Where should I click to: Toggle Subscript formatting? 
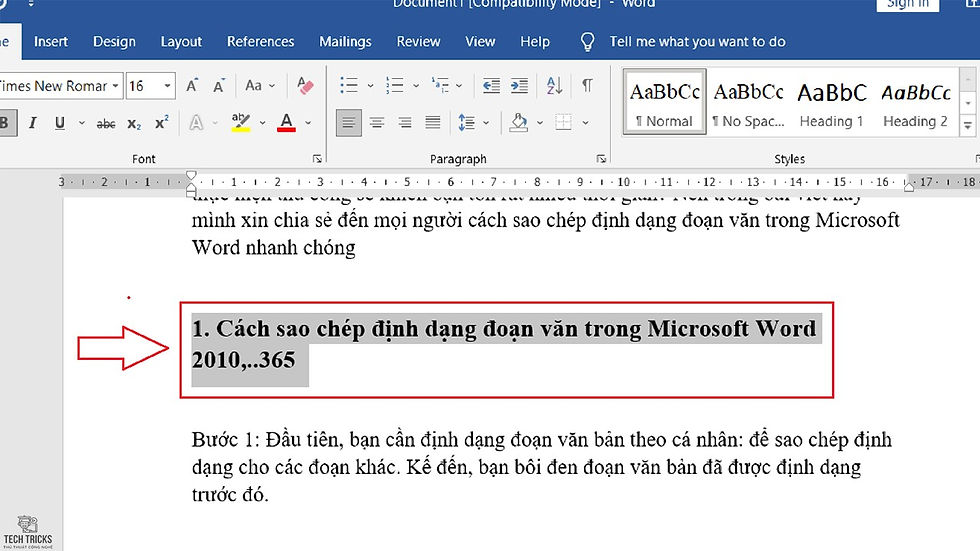[x=134, y=124]
